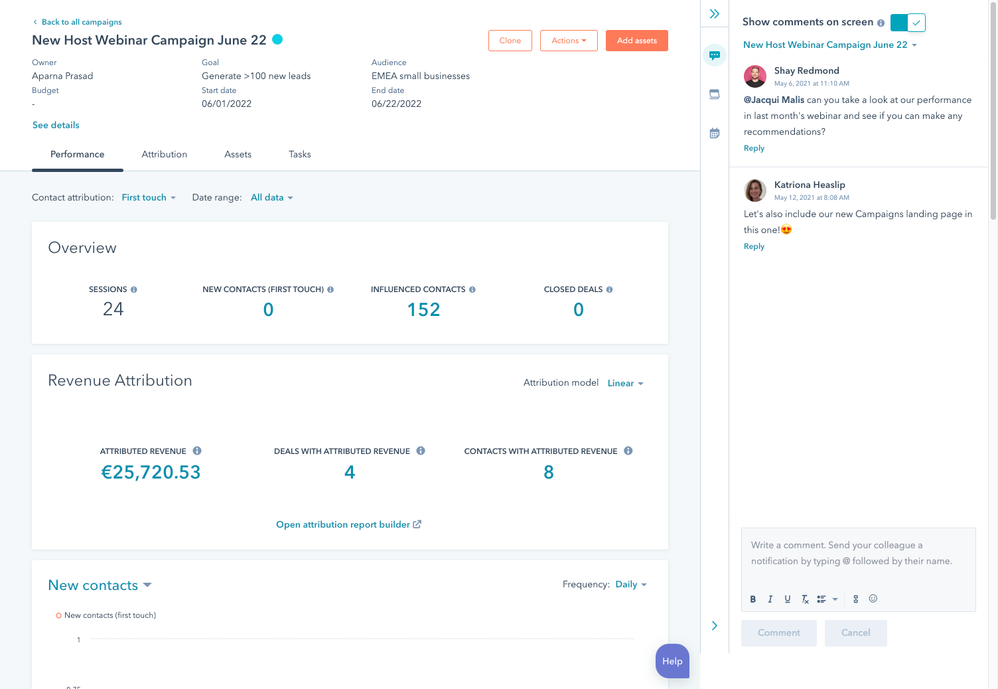Open the Attribution model Linear dropdown
The height and width of the screenshot is (689, 998).
point(624,382)
